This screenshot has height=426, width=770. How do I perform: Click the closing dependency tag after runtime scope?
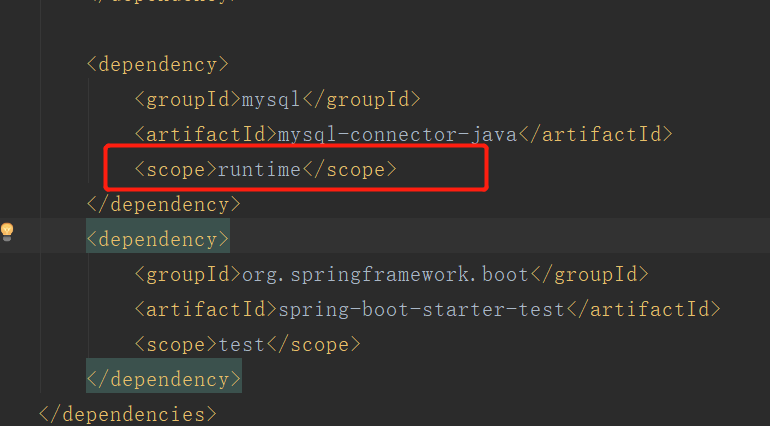point(164,204)
